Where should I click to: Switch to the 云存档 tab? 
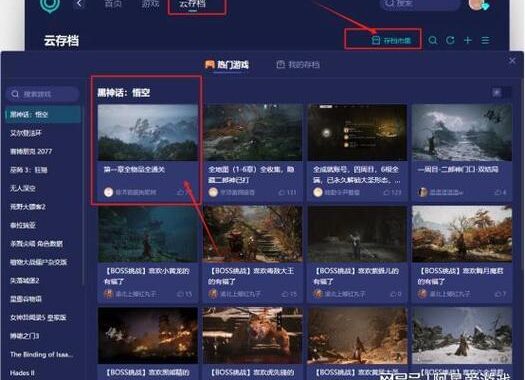192,4
